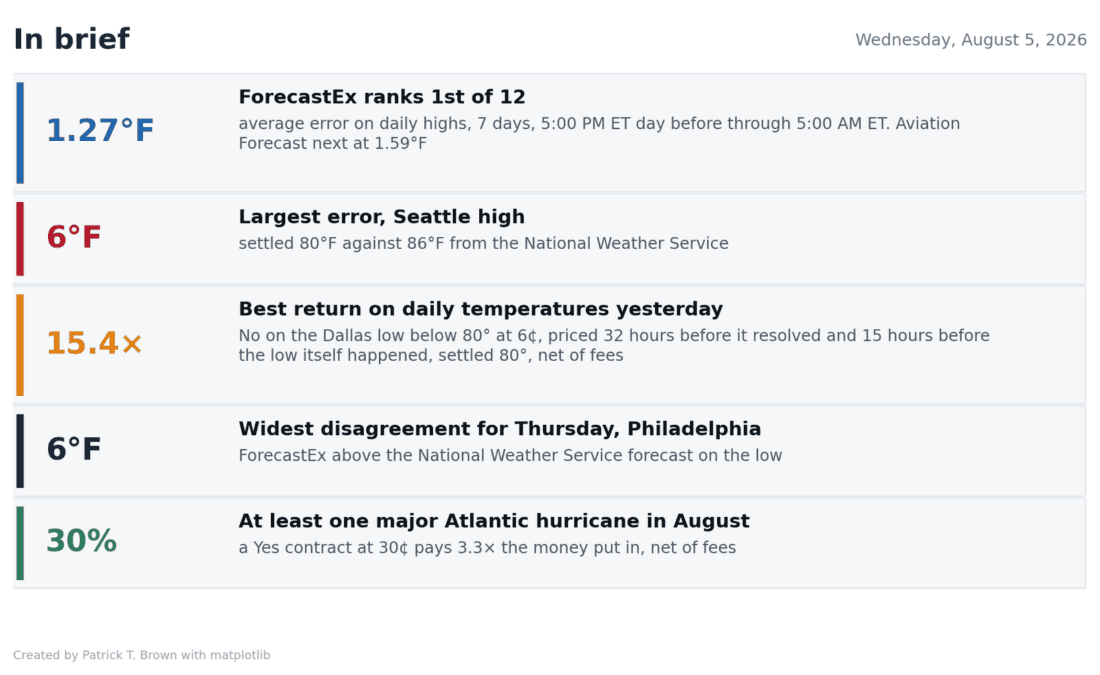Open the 'ForecastEx ranks 1st of 12' headline
This screenshot has width=1100, height=675.
tap(382, 97)
